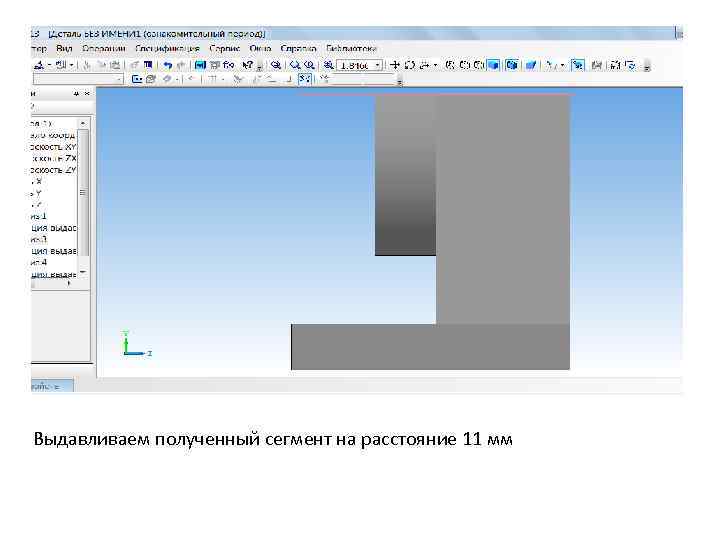Open the simplified display dropdown arrow
Image resolution: width=720 pixels, height=540 pixels.
point(562,65)
